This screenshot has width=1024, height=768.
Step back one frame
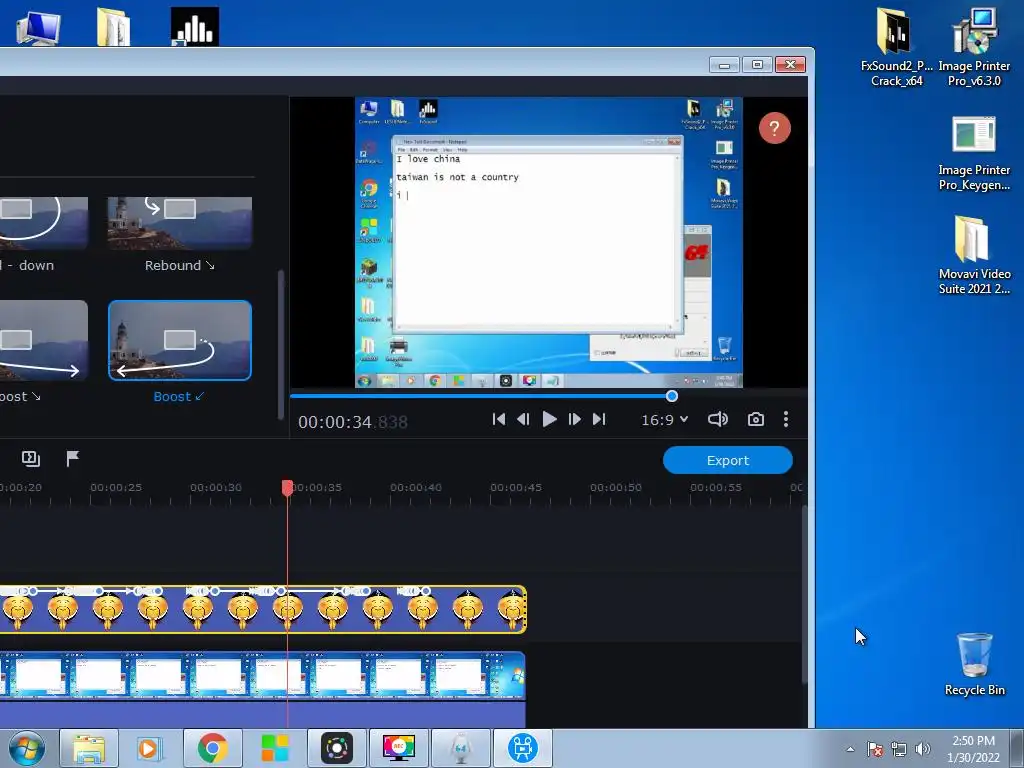[x=523, y=419]
